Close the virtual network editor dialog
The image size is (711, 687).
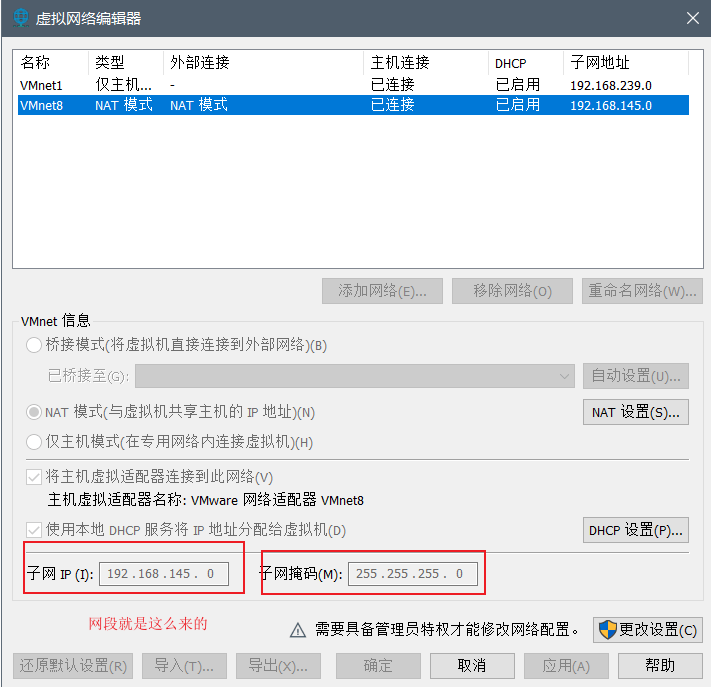coord(692,18)
